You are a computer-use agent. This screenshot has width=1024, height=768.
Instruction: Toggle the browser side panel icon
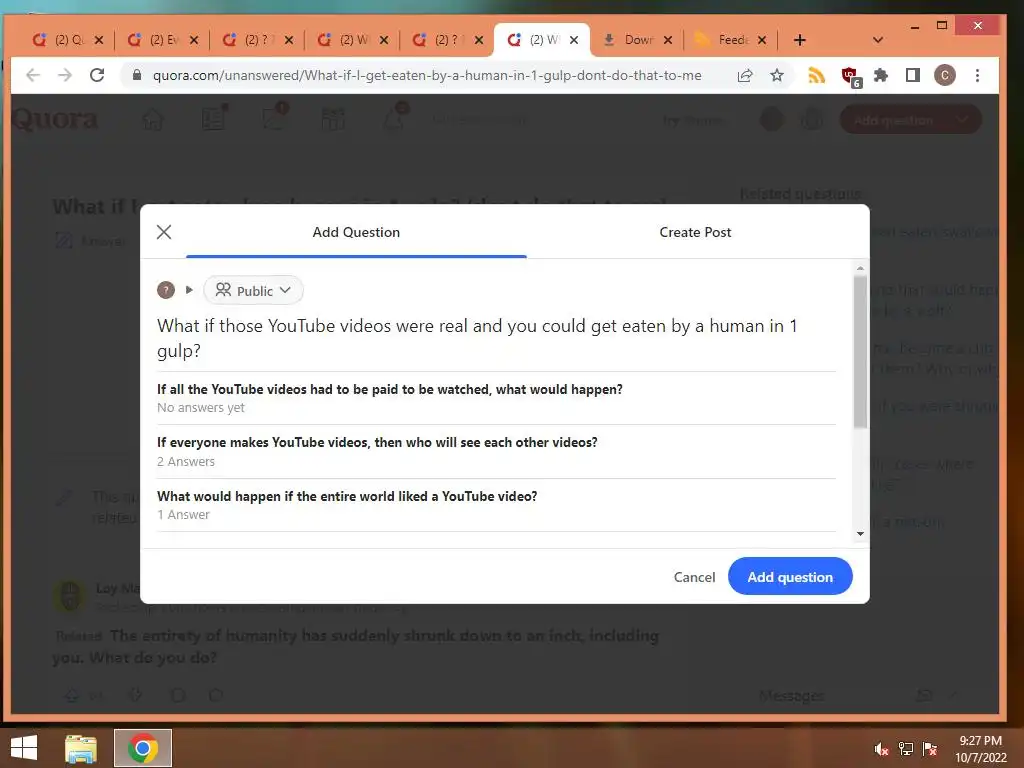pos(913,76)
